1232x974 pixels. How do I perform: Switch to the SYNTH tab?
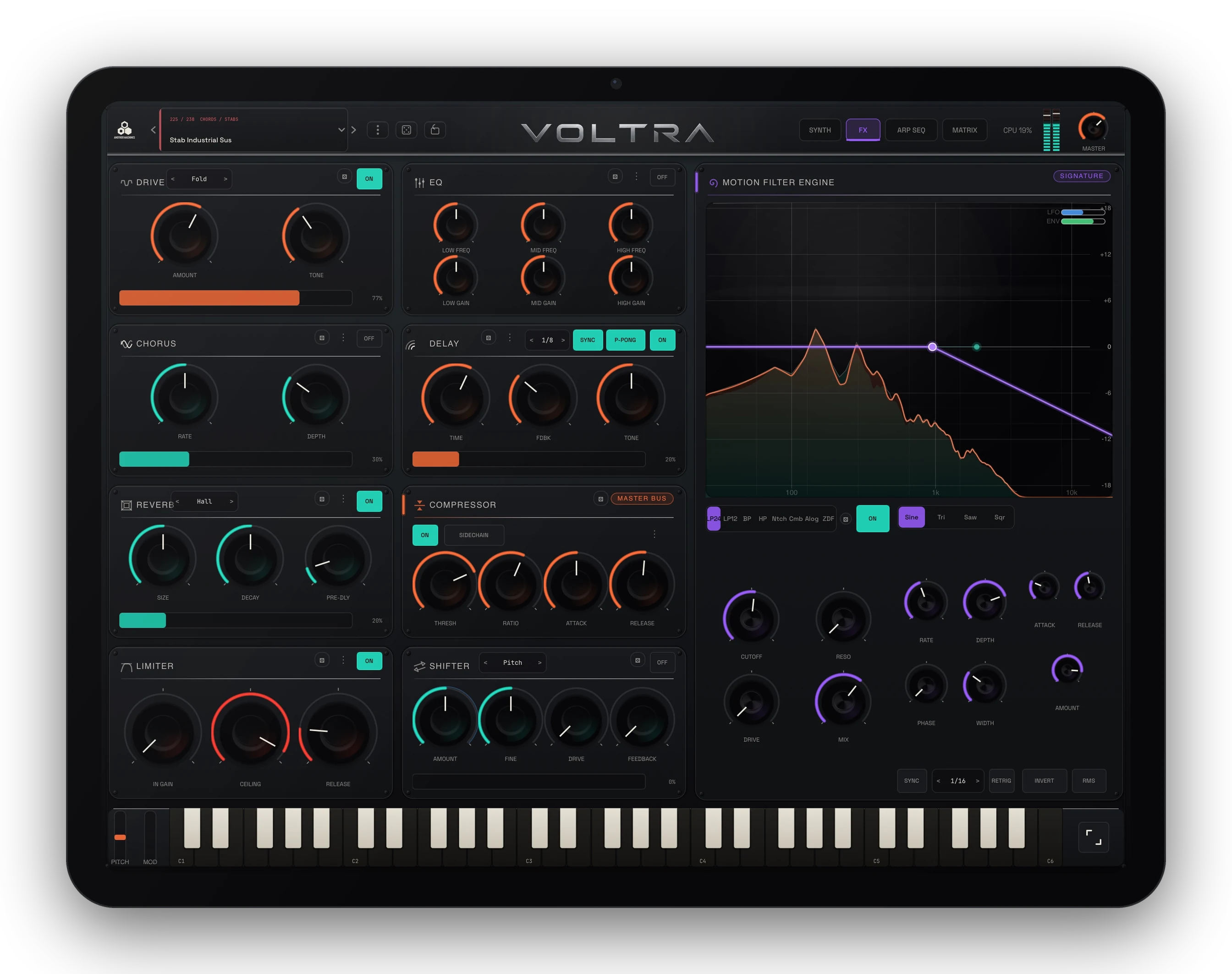pos(819,130)
